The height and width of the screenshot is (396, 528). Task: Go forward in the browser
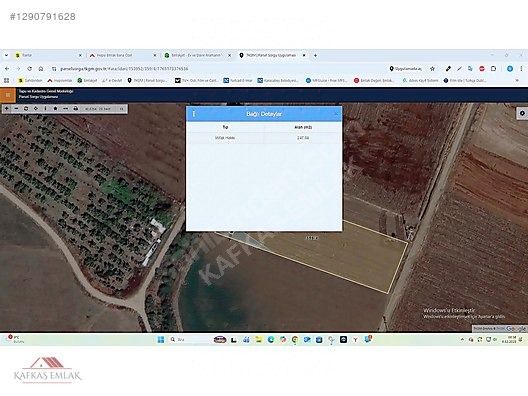click(18, 69)
